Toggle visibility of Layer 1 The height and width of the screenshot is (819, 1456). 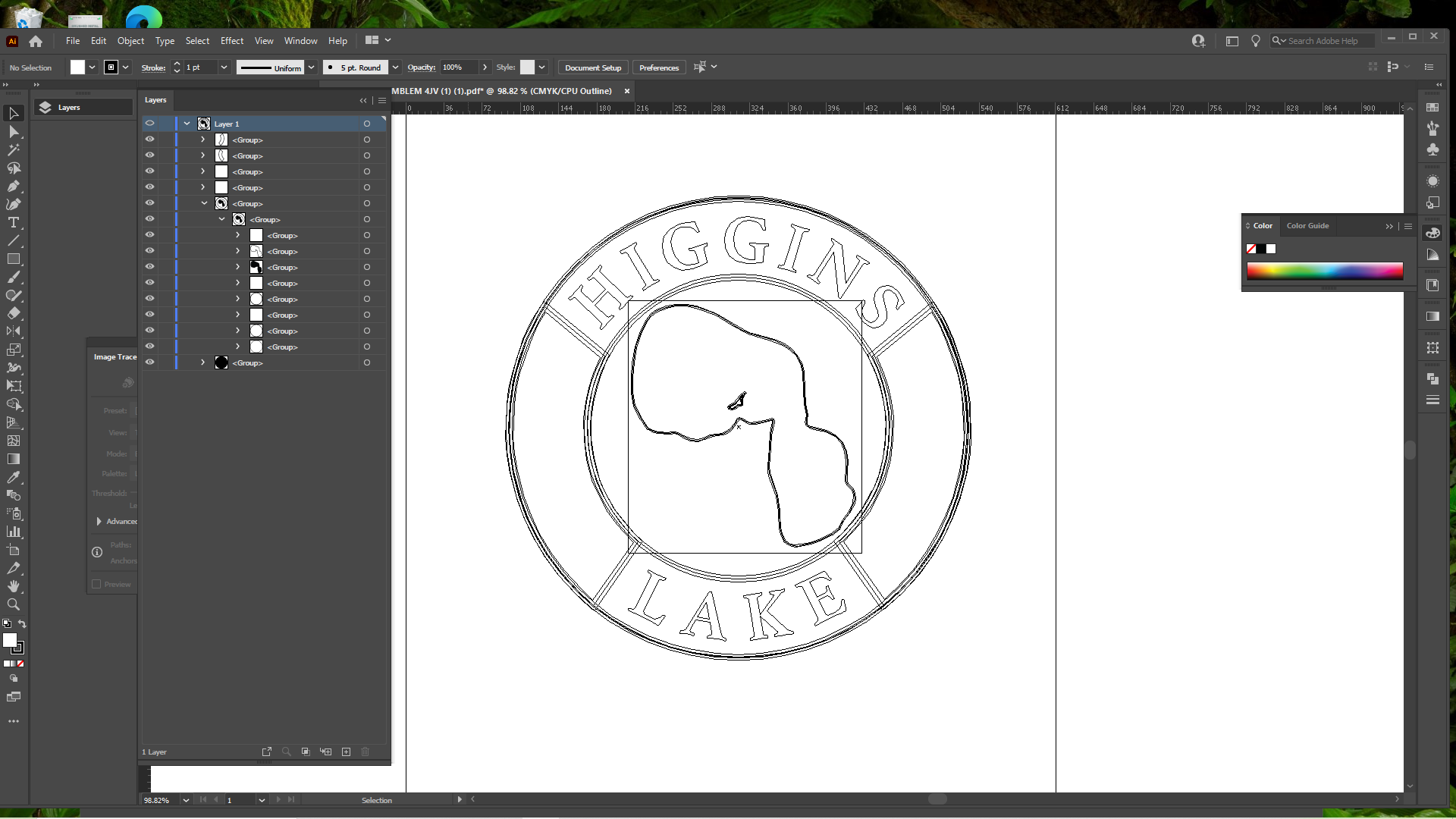click(x=149, y=124)
